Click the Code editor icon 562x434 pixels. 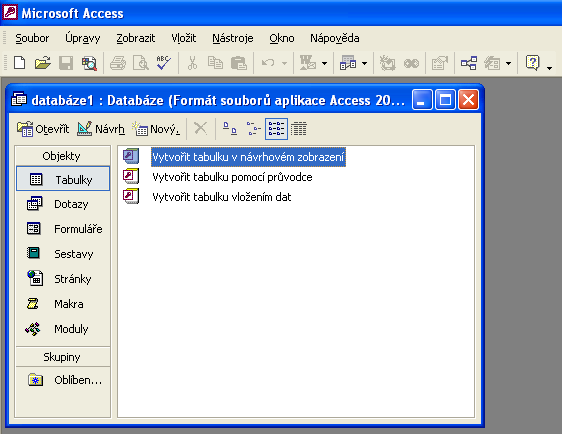coord(387,63)
